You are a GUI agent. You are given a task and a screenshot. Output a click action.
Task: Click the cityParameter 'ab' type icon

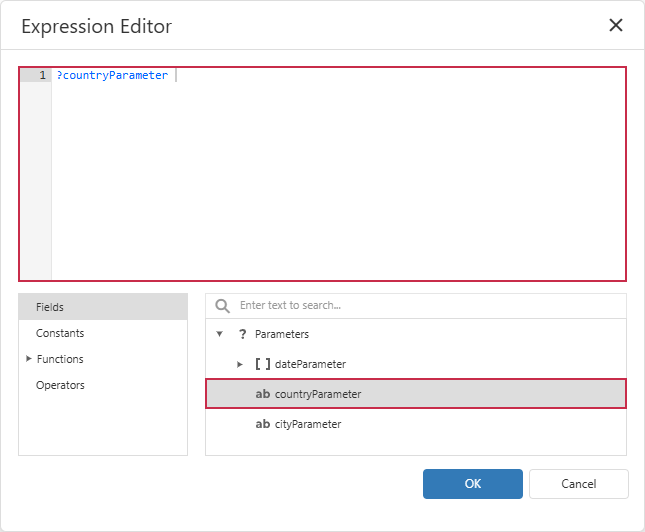pos(263,424)
